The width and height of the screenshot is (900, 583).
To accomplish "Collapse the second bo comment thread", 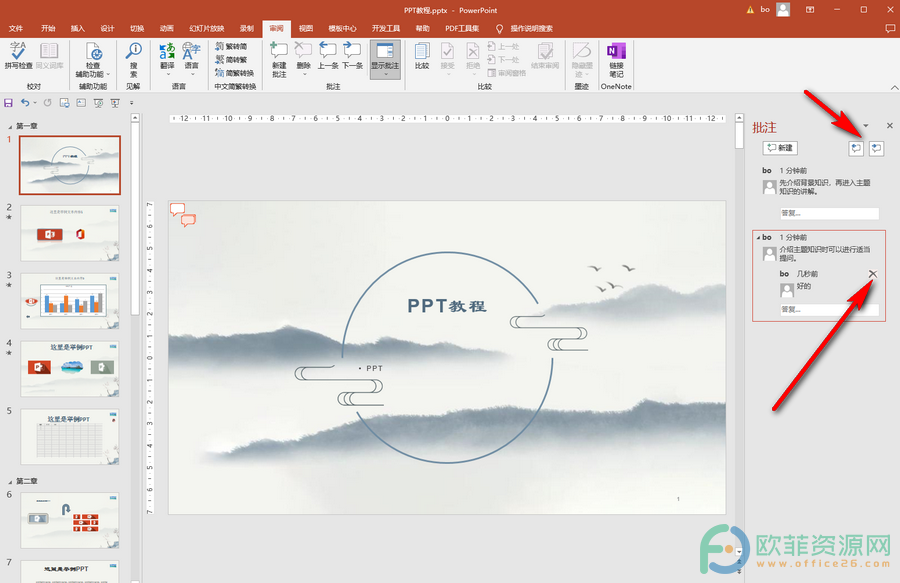I will 758,238.
